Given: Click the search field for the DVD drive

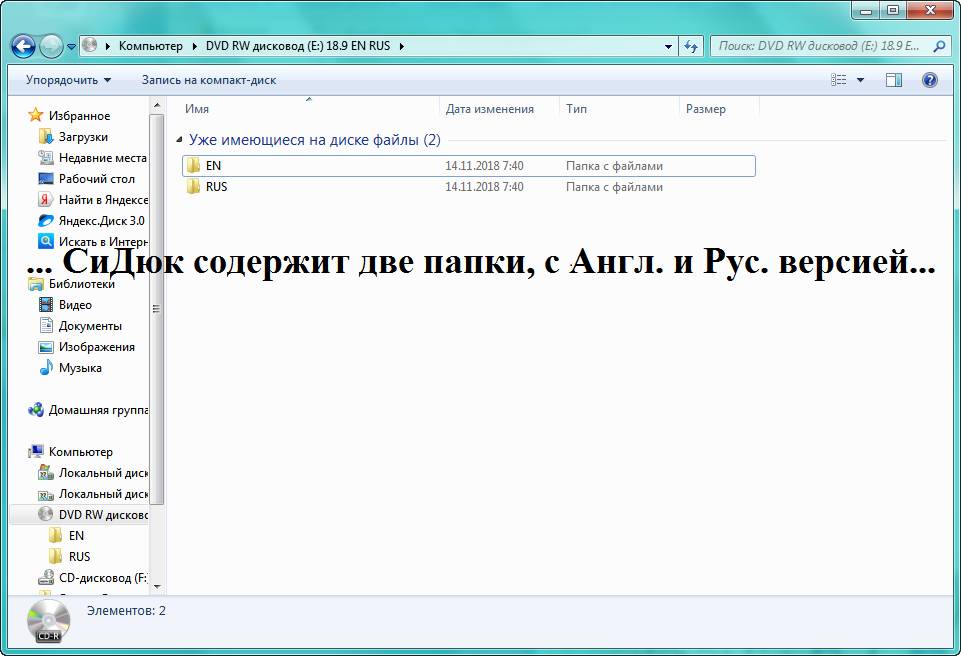Looking at the screenshot, I should (x=820, y=46).
